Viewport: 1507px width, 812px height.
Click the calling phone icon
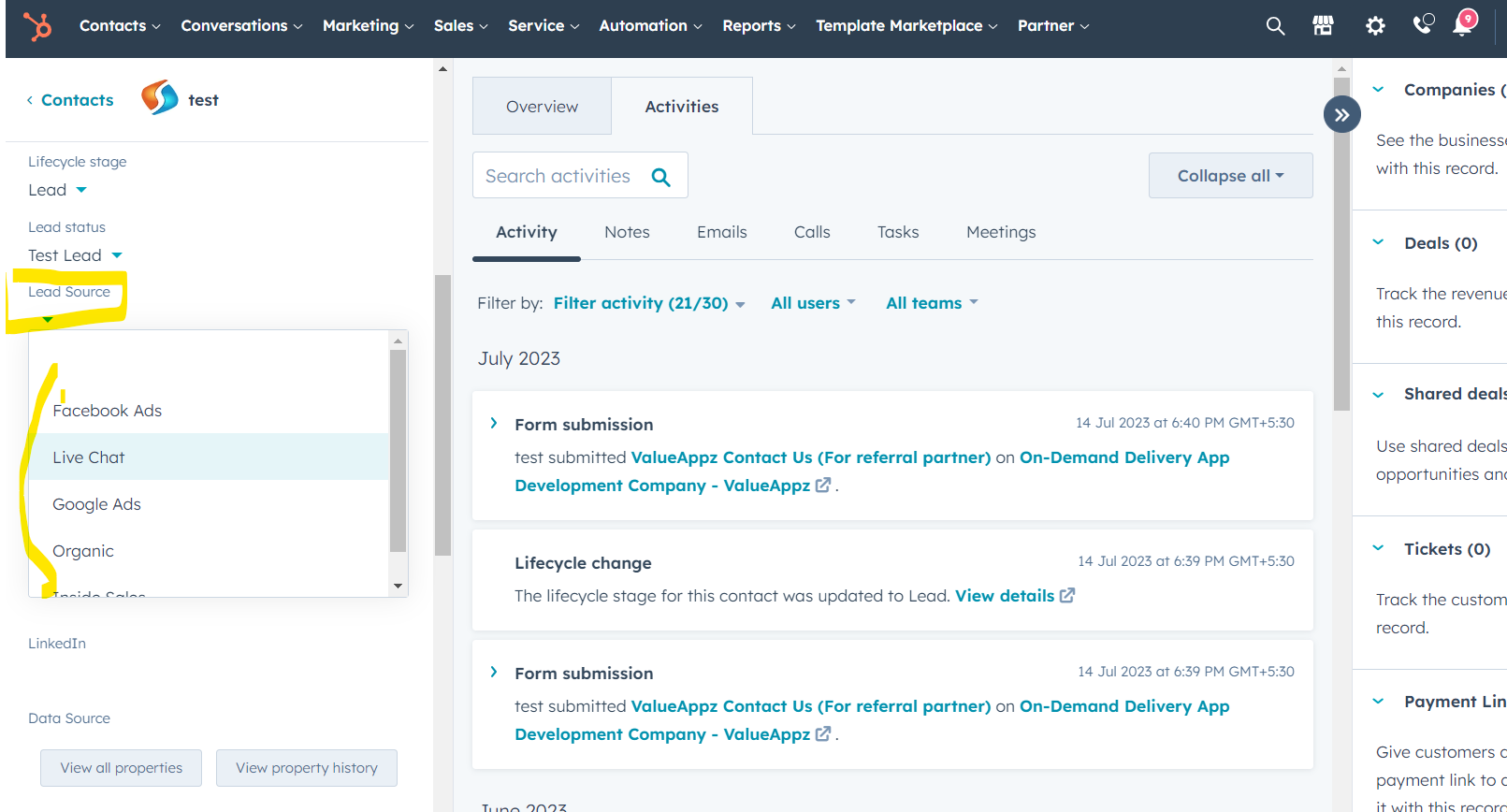1423,24
